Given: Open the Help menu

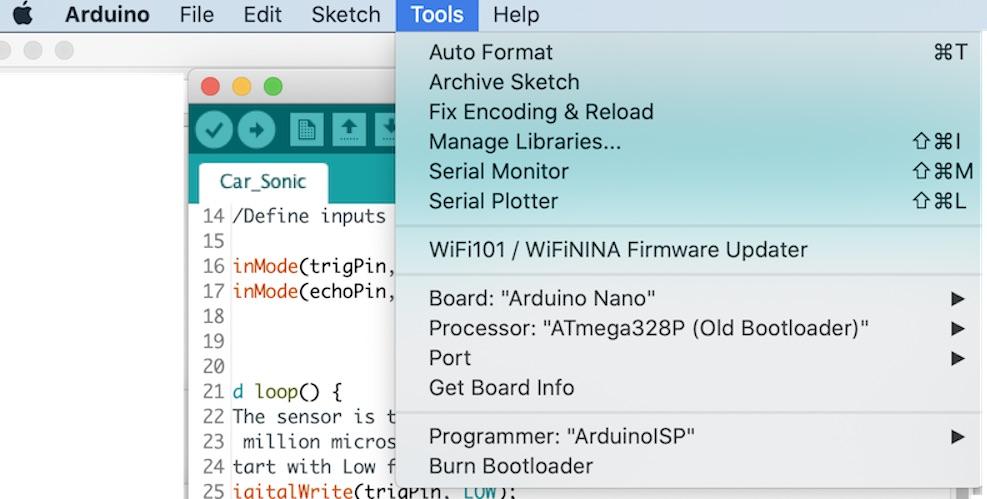Looking at the screenshot, I should click(x=516, y=14).
